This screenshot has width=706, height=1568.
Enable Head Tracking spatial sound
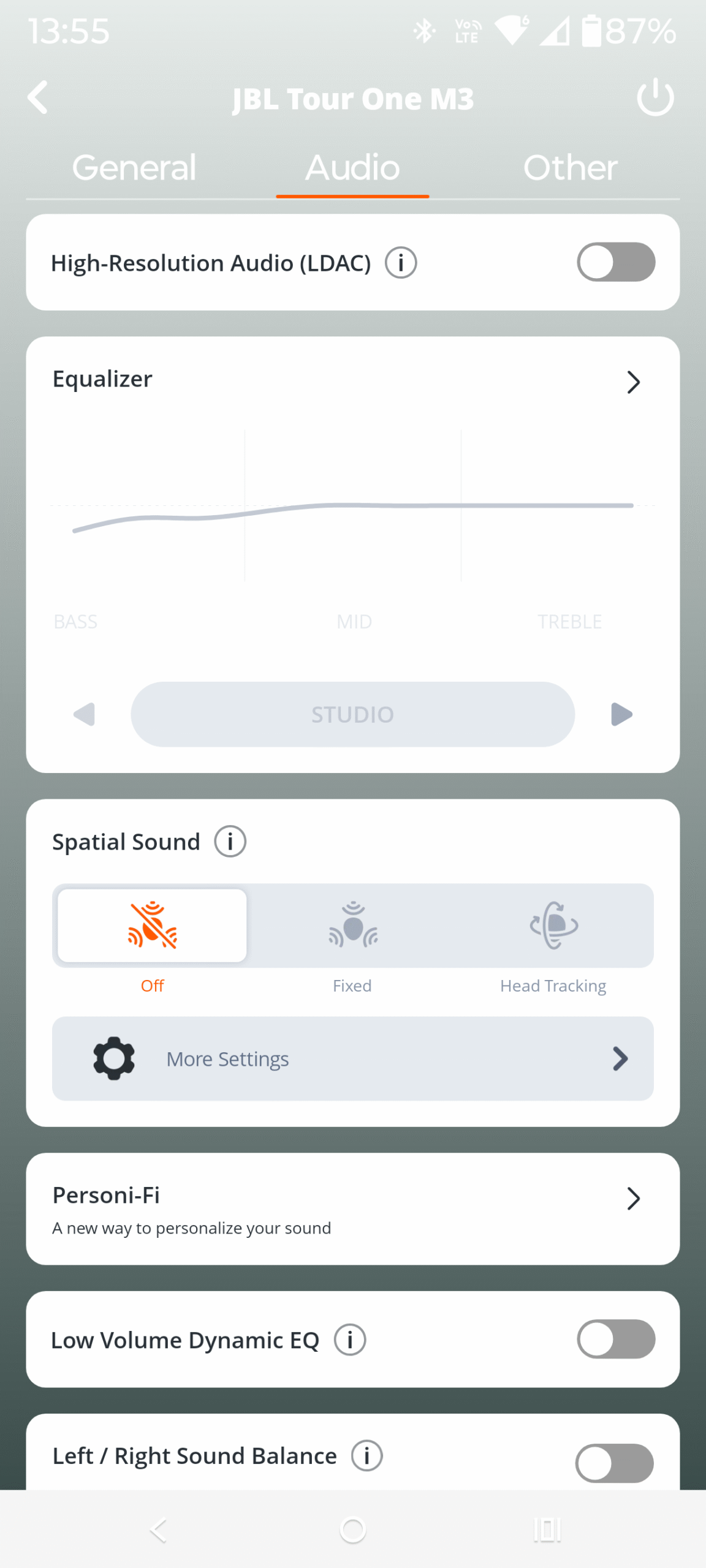pyautogui.click(x=553, y=925)
